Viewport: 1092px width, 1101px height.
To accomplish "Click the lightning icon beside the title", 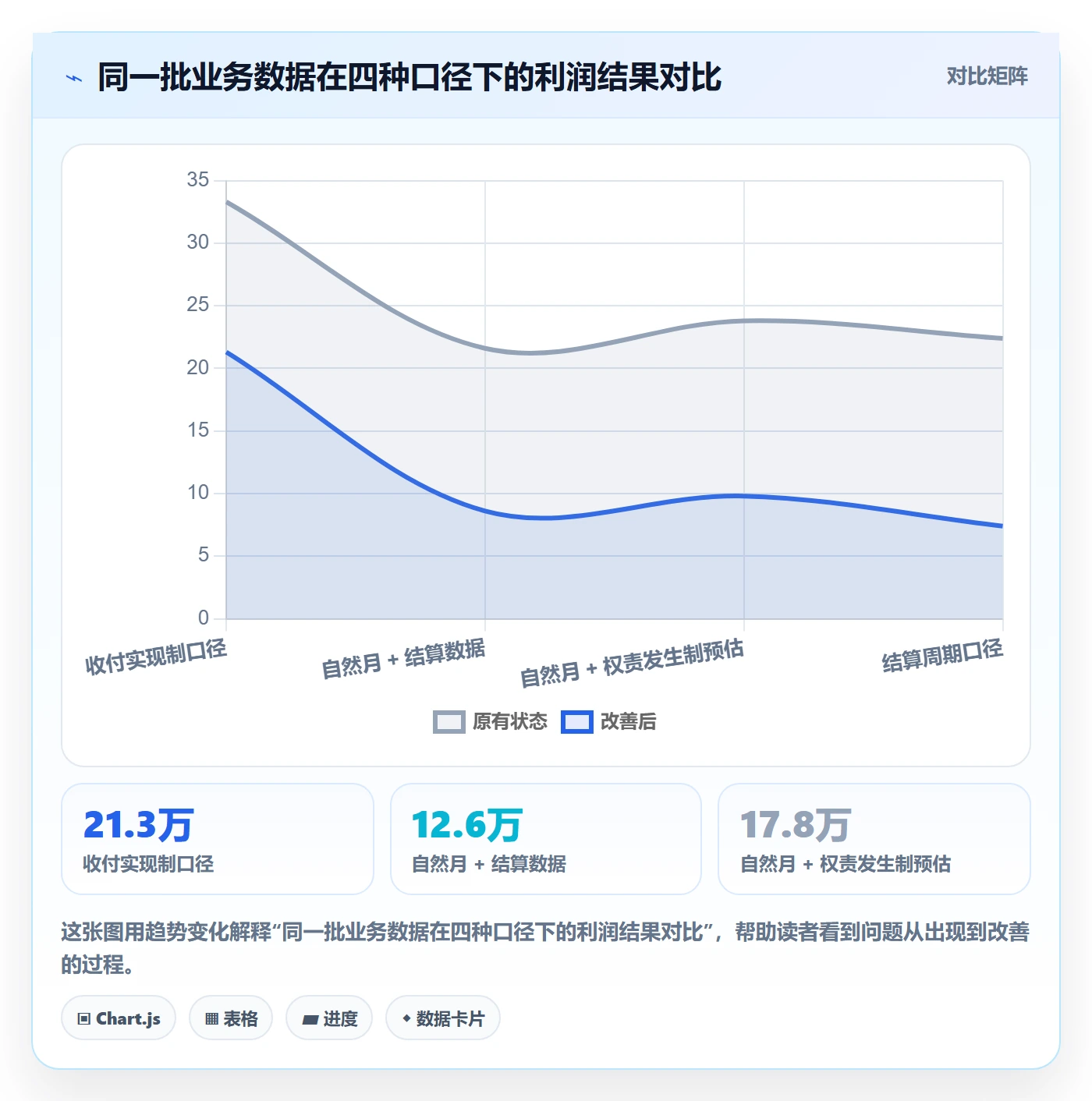I will click(x=74, y=78).
